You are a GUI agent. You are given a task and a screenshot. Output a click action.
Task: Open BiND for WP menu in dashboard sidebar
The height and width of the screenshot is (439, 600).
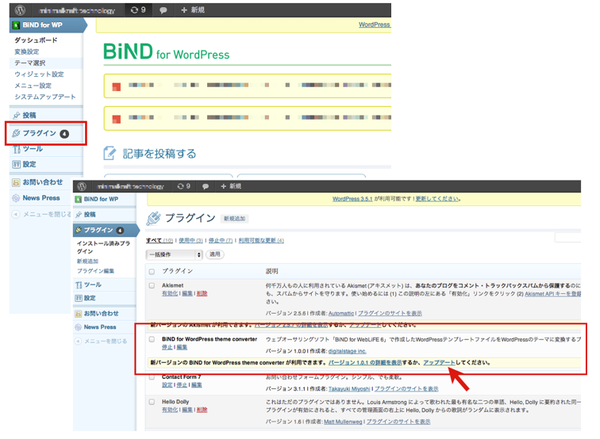[46, 25]
